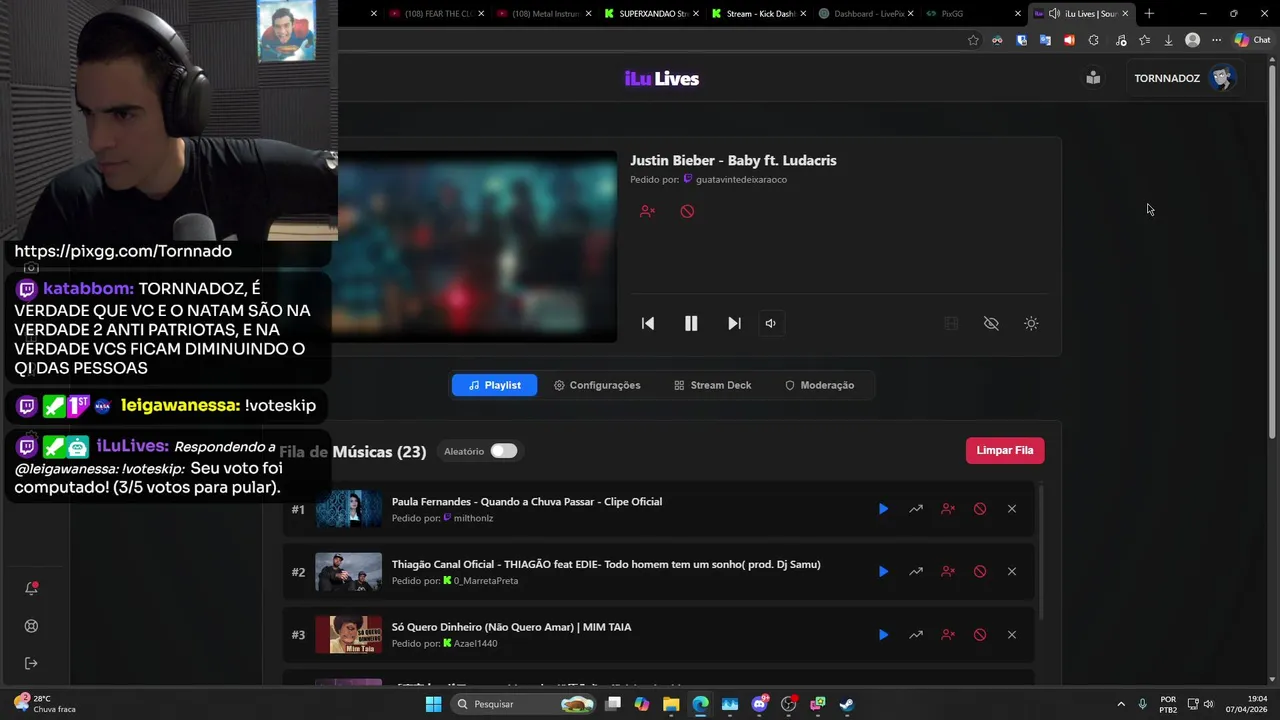Screen dimensions: 1280x720
Task: Open File Explorer from the taskbar
Action: [671, 704]
